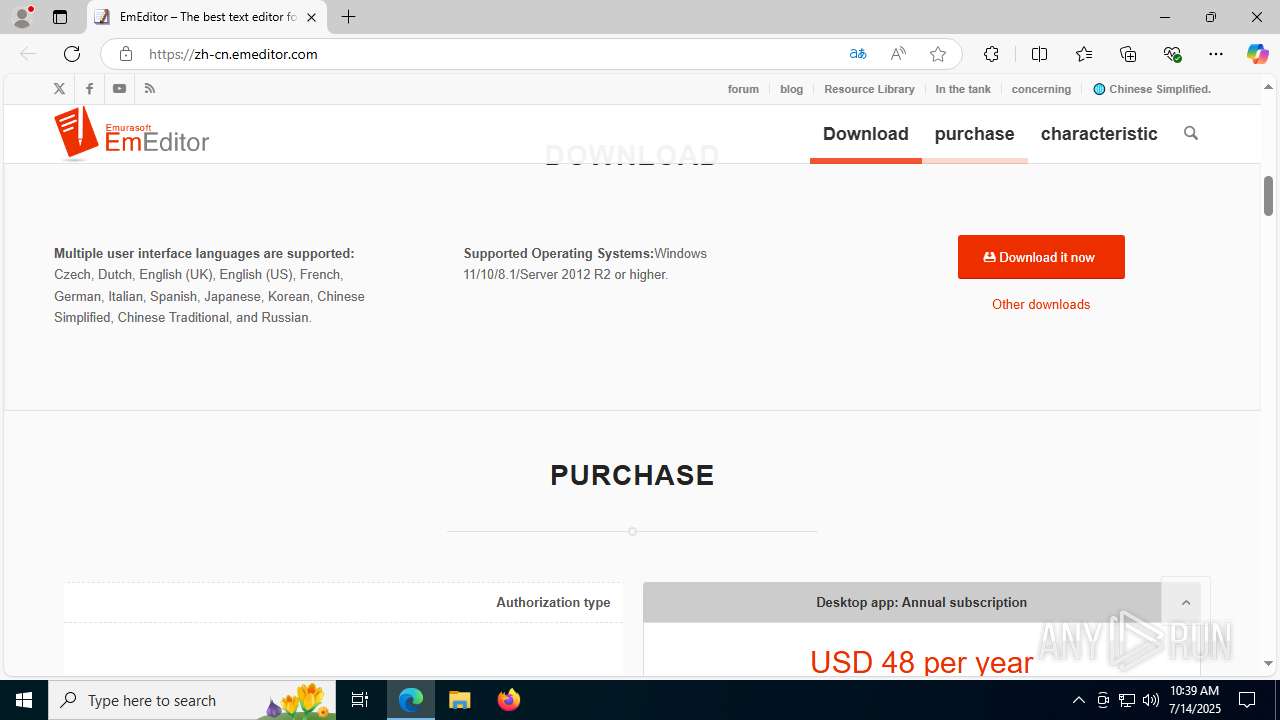
Task: View site information lock icon
Action: 125,54
